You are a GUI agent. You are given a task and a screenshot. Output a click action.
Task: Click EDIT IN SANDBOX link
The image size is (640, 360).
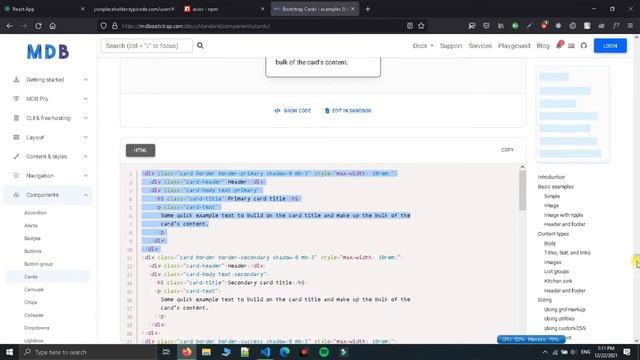tap(348, 111)
